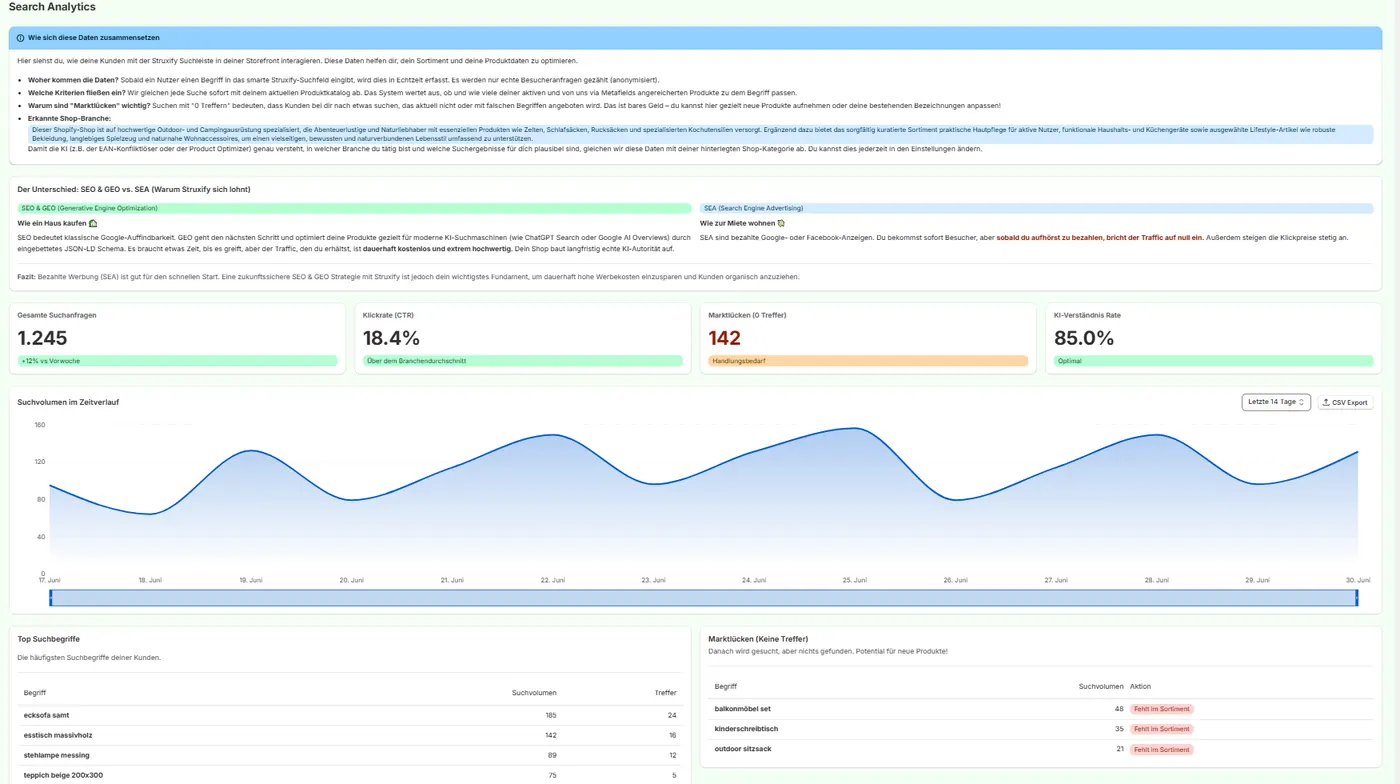
Task: Click the "Wie ein Haus kaufen" heading
Action: (57, 223)
